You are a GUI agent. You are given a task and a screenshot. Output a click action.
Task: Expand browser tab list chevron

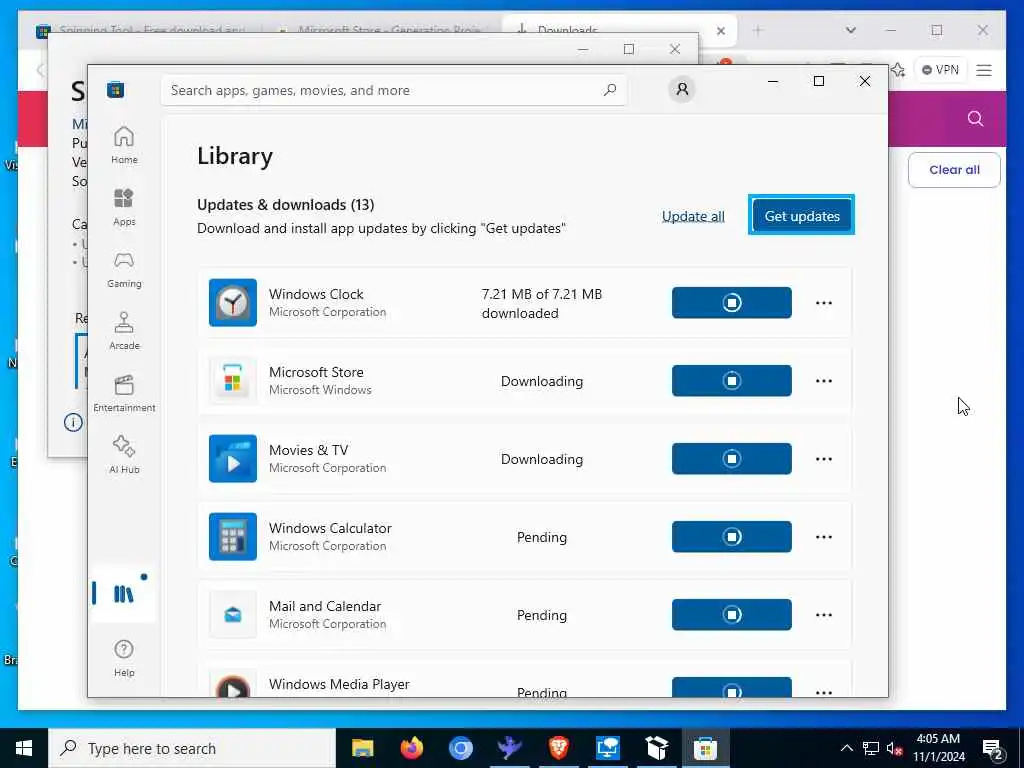coord(850,30)
